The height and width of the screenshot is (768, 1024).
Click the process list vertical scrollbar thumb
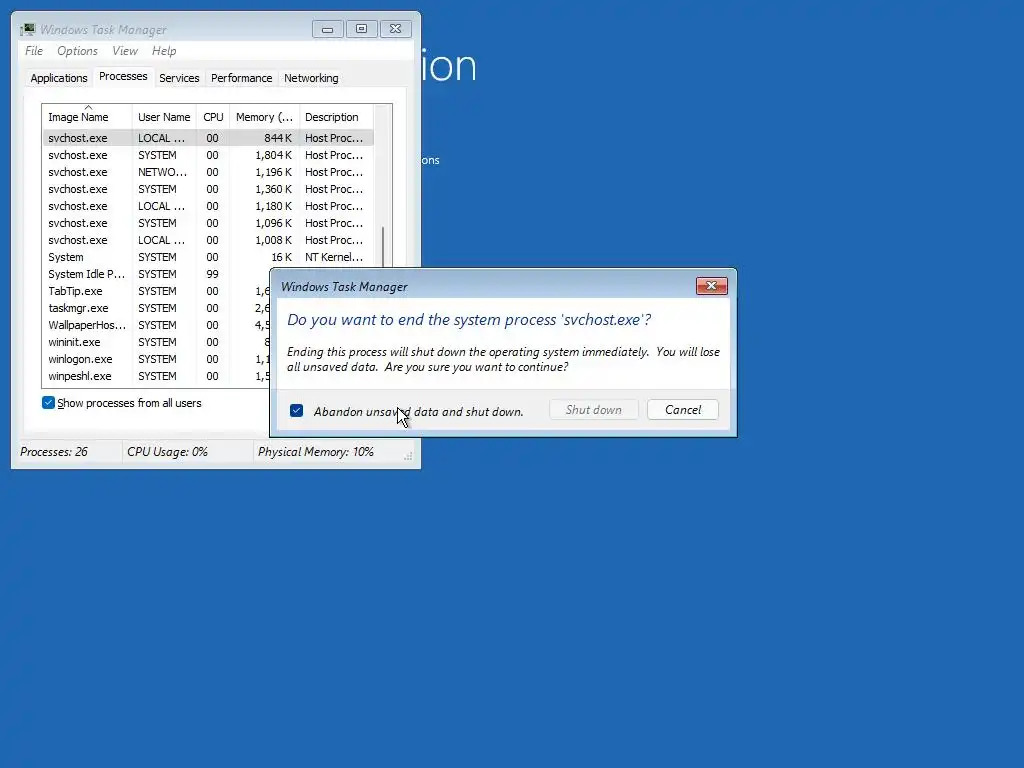pos(383,247)
